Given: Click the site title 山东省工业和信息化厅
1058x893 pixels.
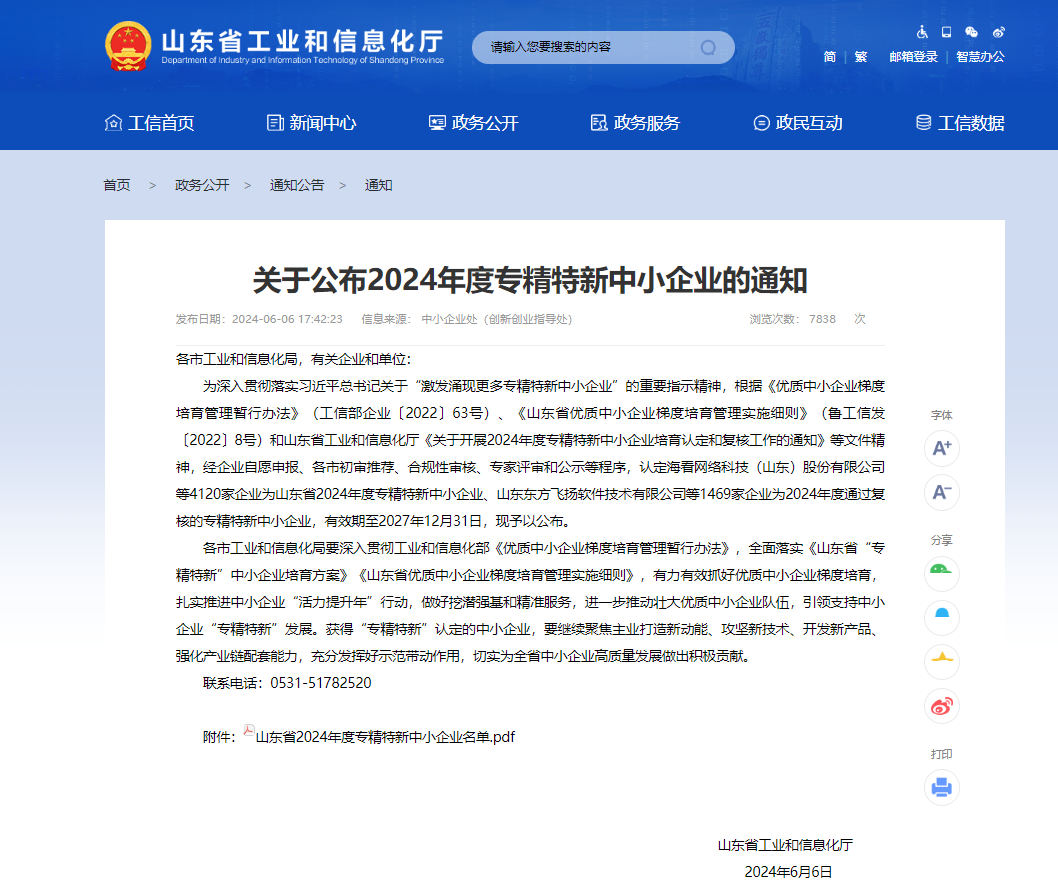Looking at the screenshot, I should tap(302, 40).
